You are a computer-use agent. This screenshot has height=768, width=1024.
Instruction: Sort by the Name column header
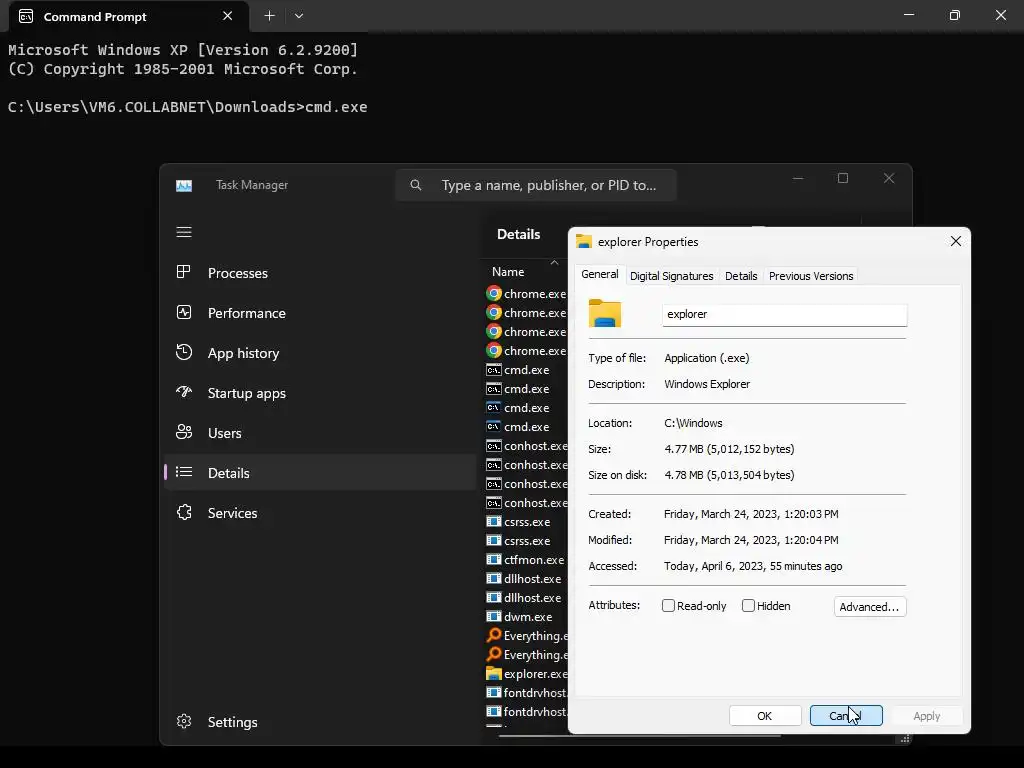[x=508, y=272]
